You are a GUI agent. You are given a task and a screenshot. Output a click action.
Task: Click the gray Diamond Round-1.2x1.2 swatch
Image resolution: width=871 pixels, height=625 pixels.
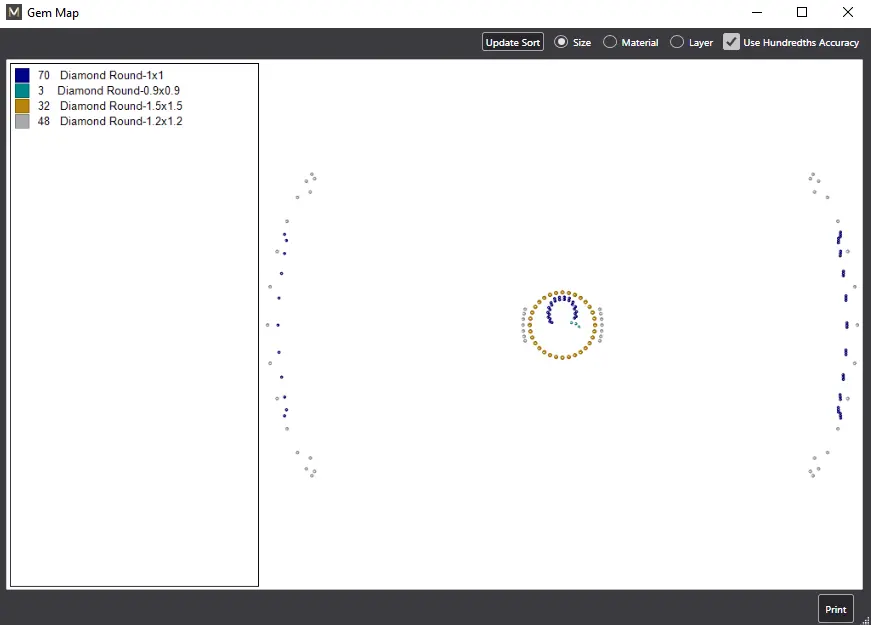[22, 121]
